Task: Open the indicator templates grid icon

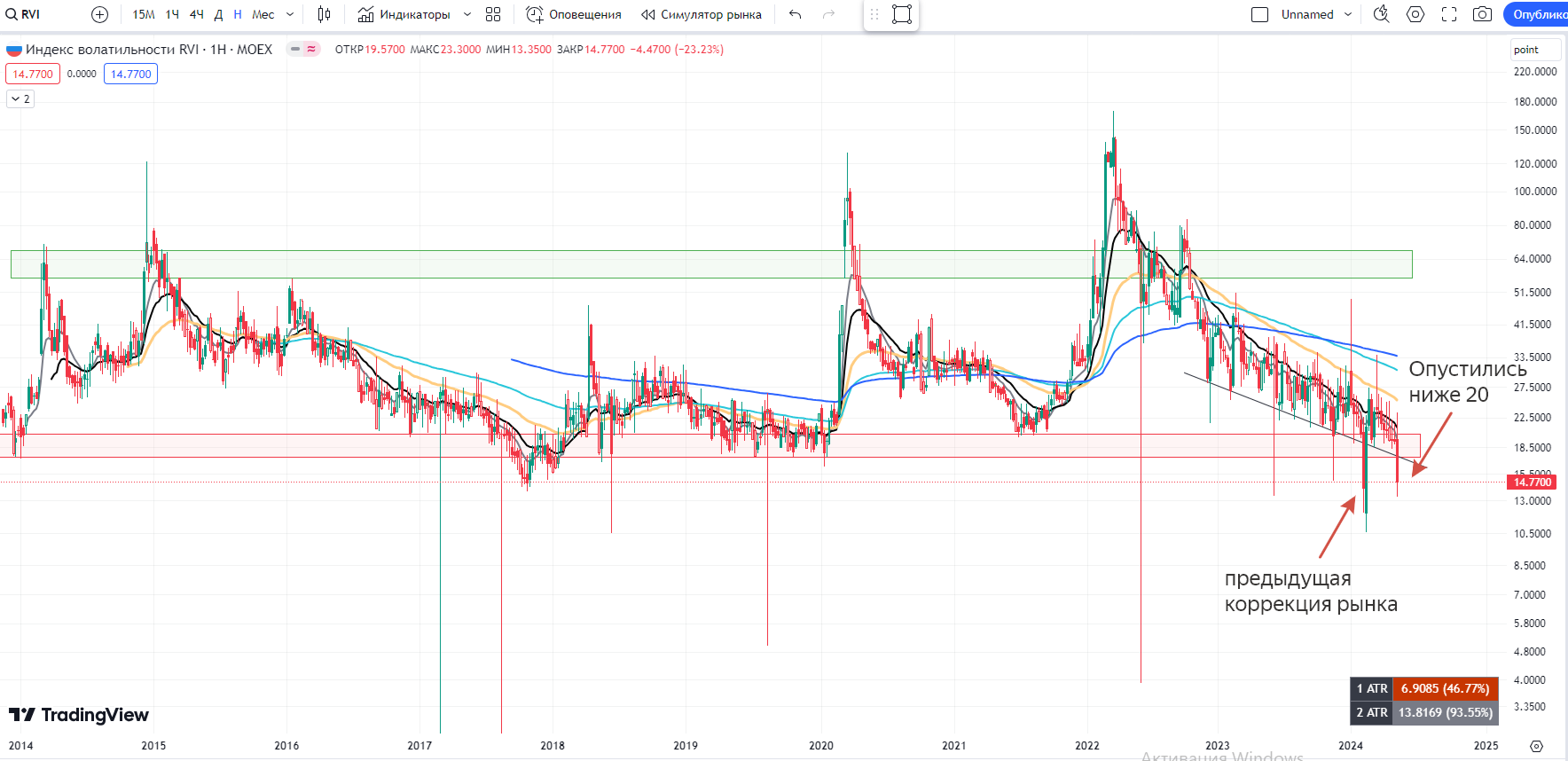Action: pos(493,14)
